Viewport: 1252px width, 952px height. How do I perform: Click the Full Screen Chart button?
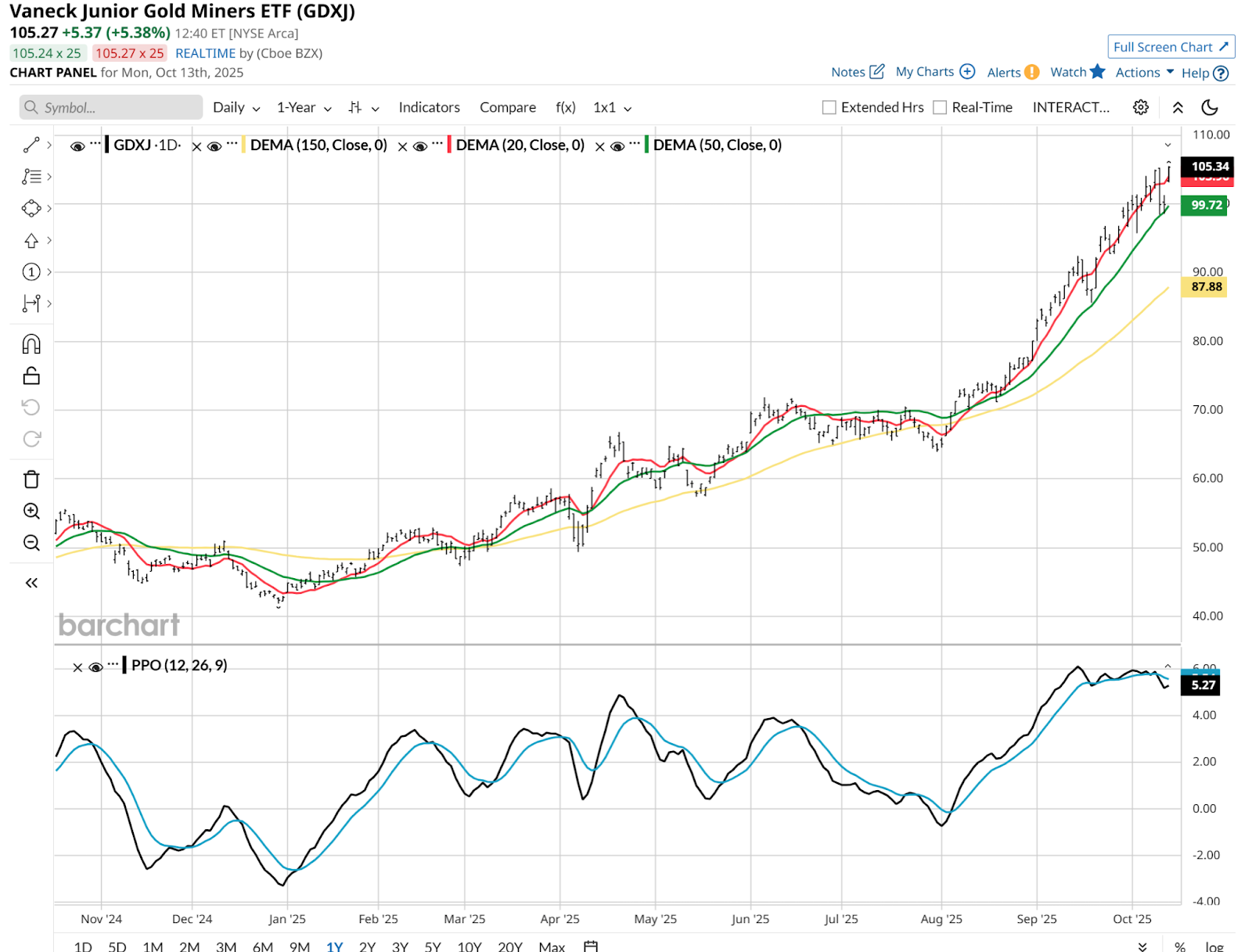(1171, 47)
